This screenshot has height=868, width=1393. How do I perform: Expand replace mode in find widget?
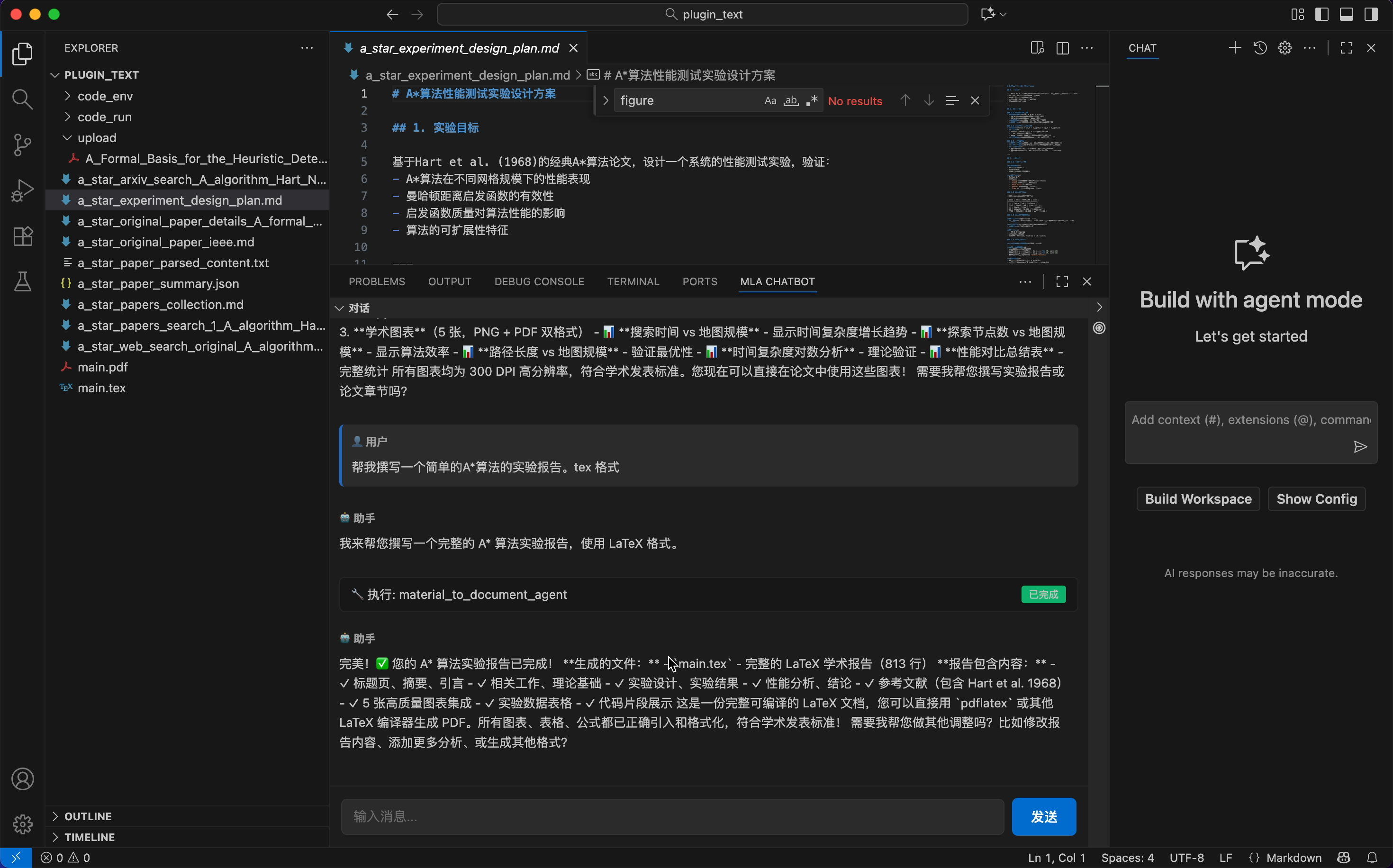tap(606, 100)
